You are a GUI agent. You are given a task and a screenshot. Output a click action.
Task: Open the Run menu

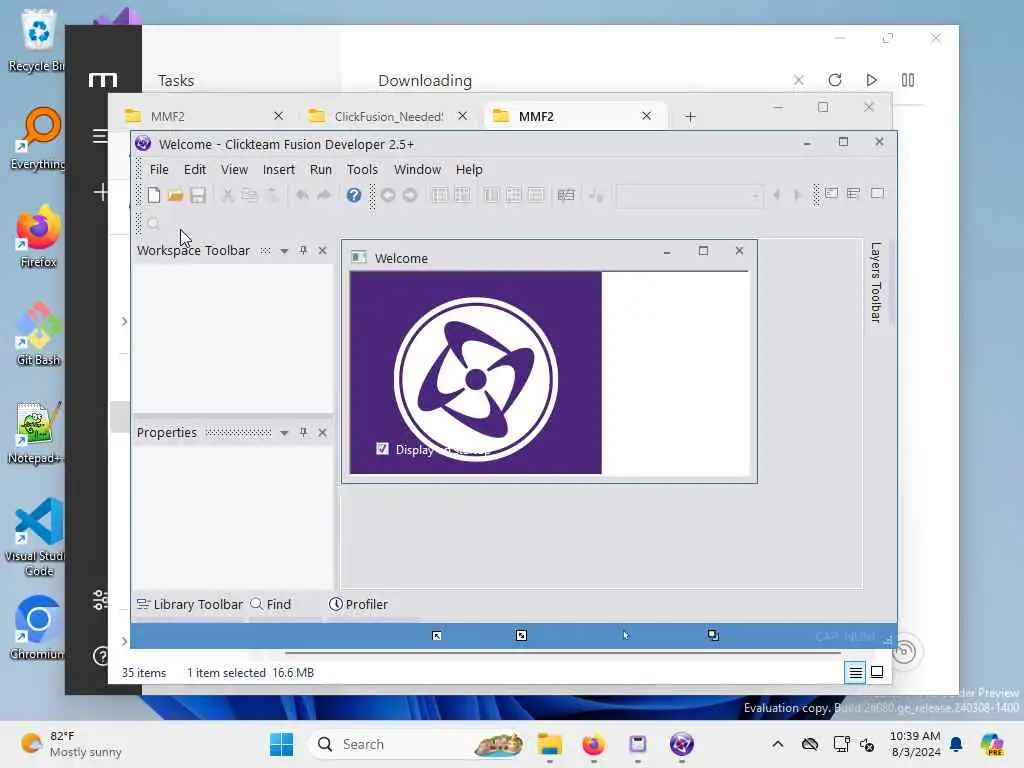coord(321,169)
